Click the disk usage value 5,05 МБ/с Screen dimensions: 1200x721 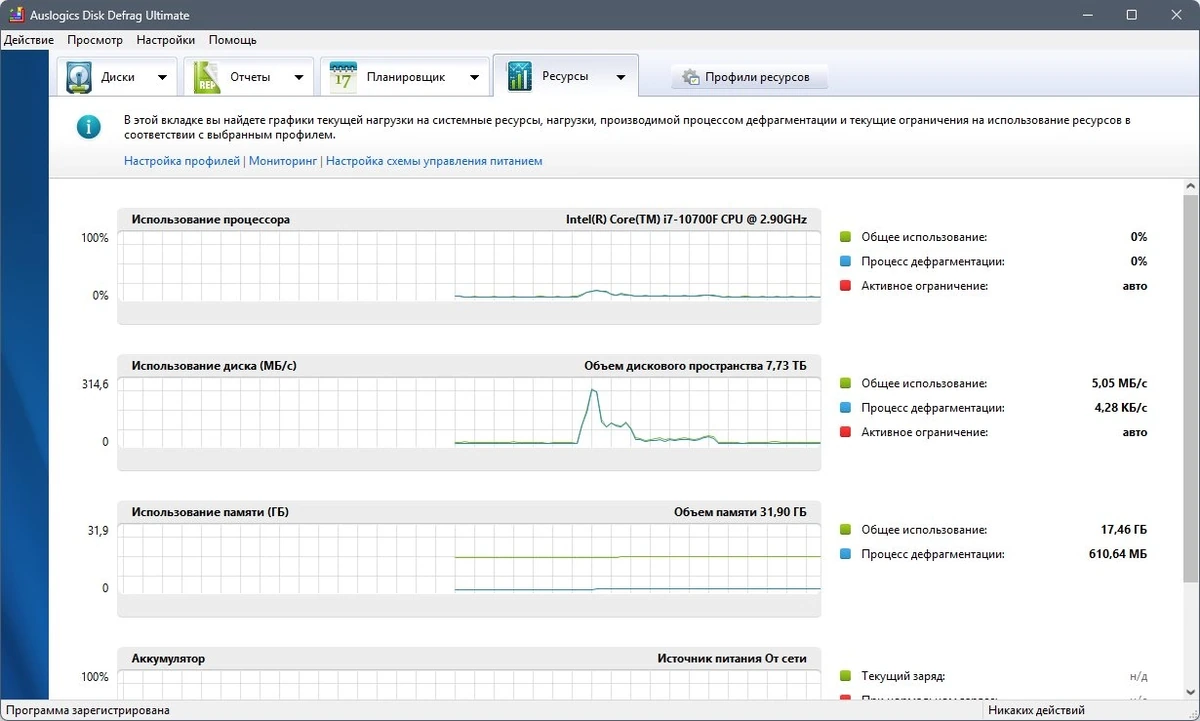[x=1119, y=383]
